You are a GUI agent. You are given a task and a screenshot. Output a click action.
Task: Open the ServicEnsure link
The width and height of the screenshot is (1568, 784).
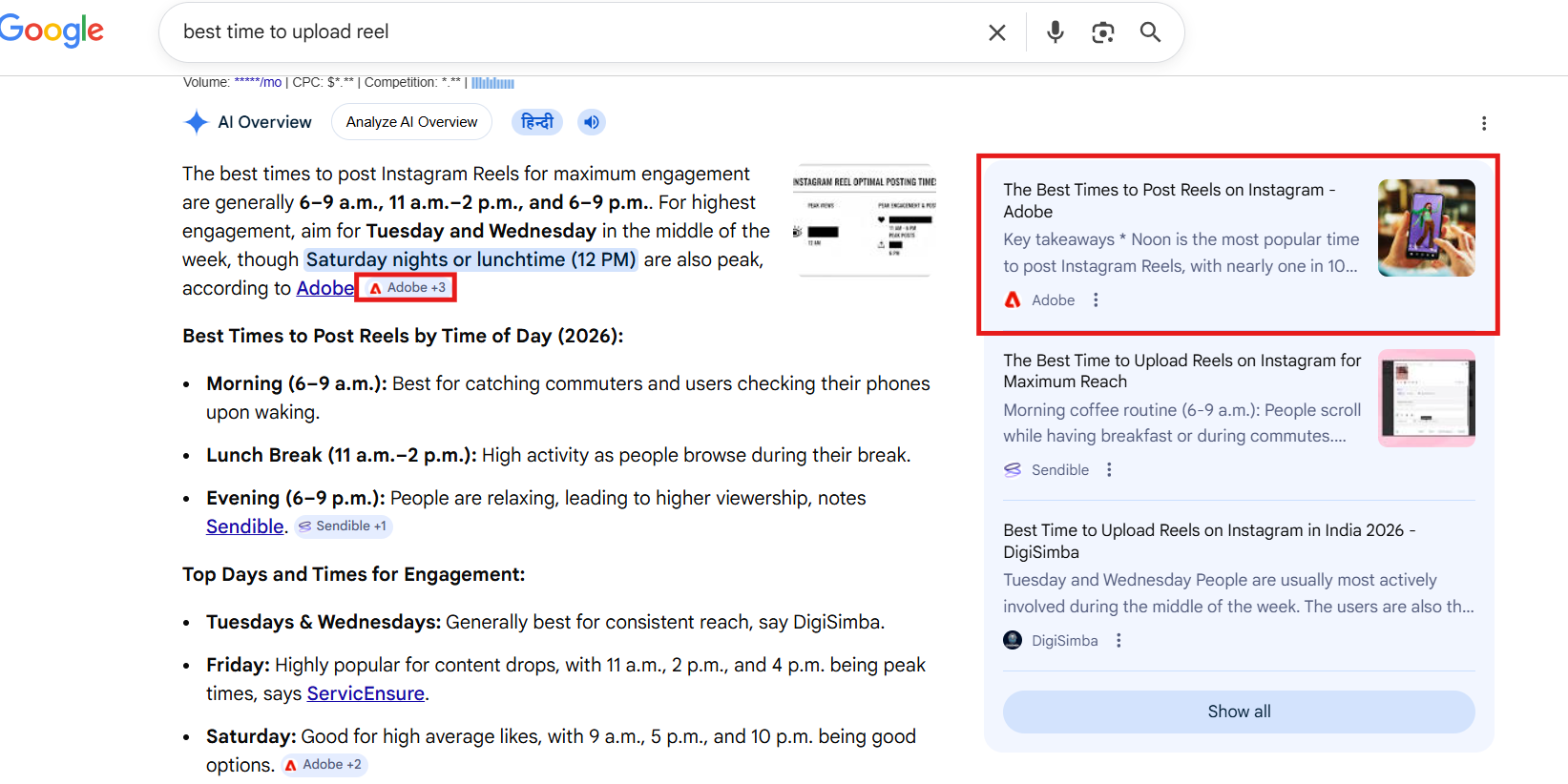[366, 693]
